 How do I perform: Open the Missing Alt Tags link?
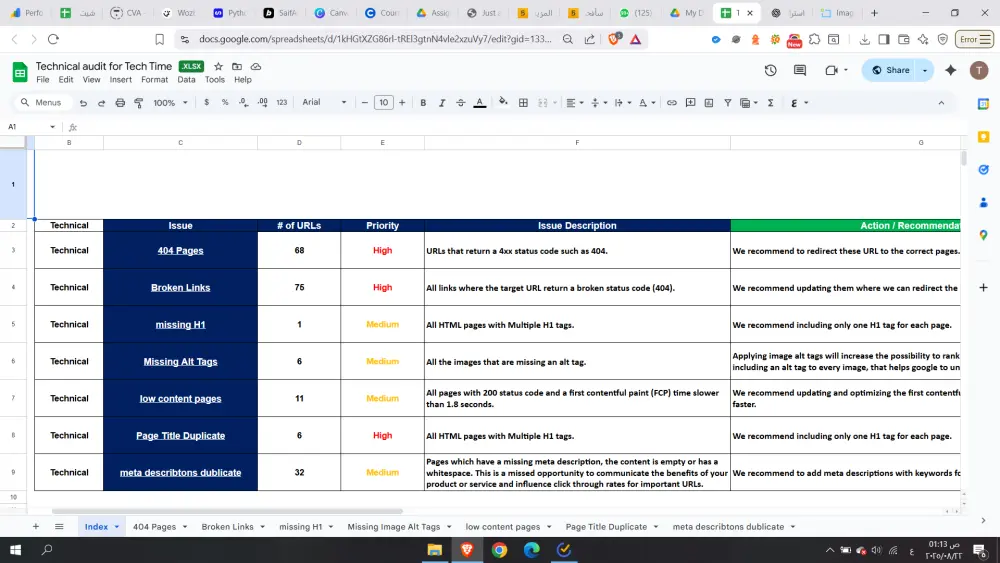[x=180, y=362]
